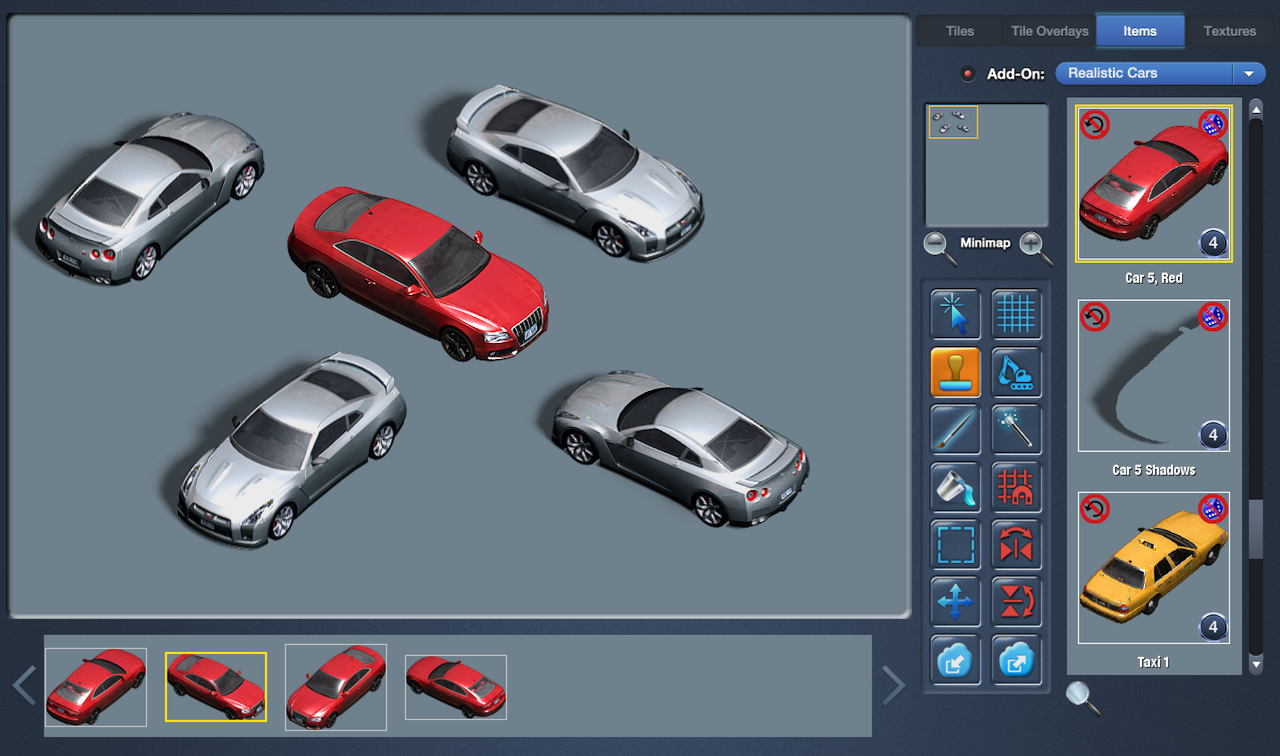Select the Car 5 Shadows item thumbnail
This screenshot has height=756, width=1280.
click(x=1154, y=376)
